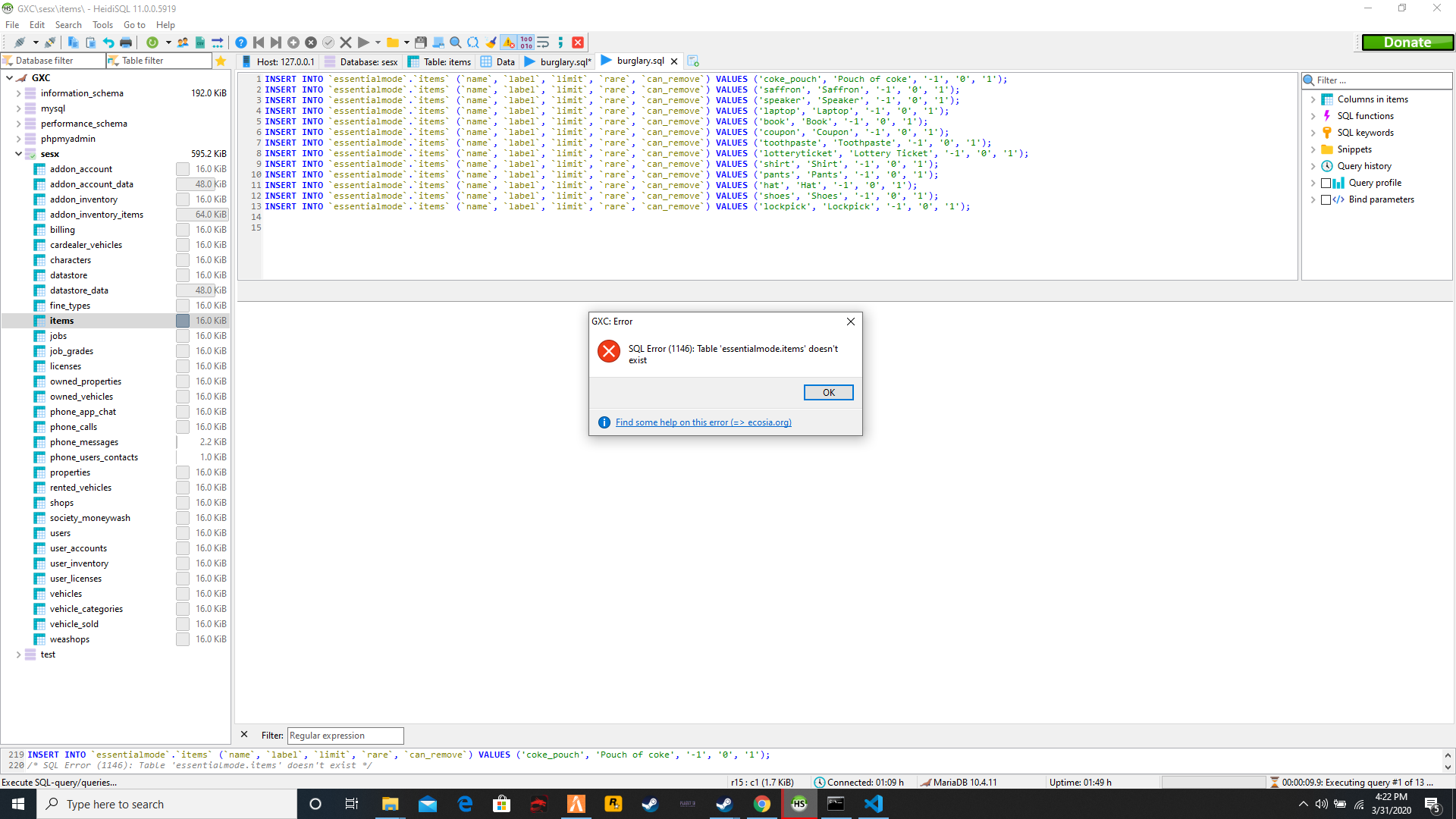Image resolution: width=1456 pixels, height=819 pixels.
Task: Click the print icon in toolbar
Action: 126,42
